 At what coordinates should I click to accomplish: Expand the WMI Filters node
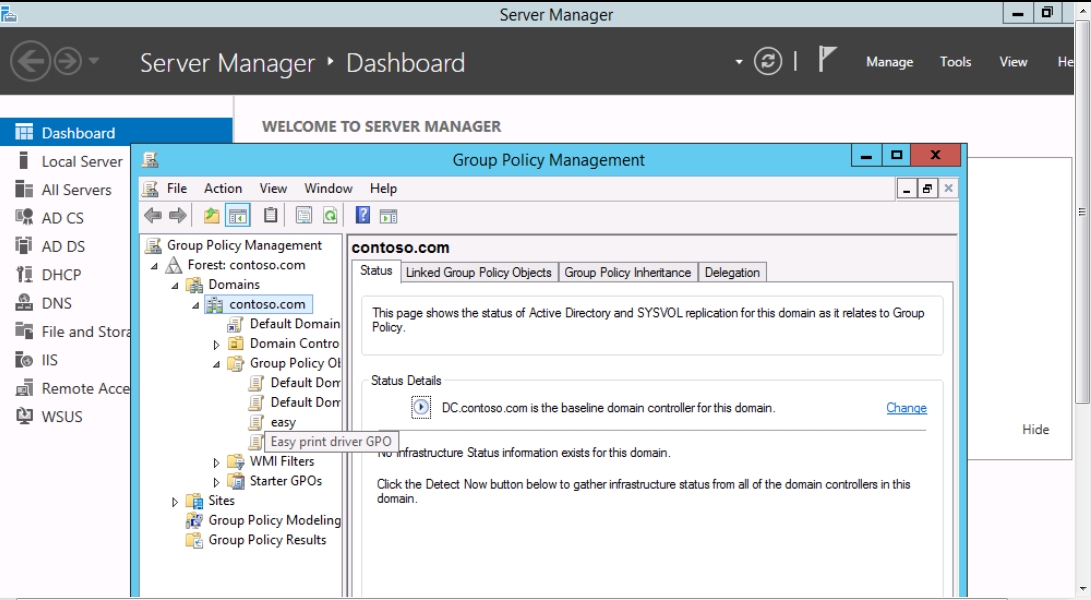[x=216, y=462]
